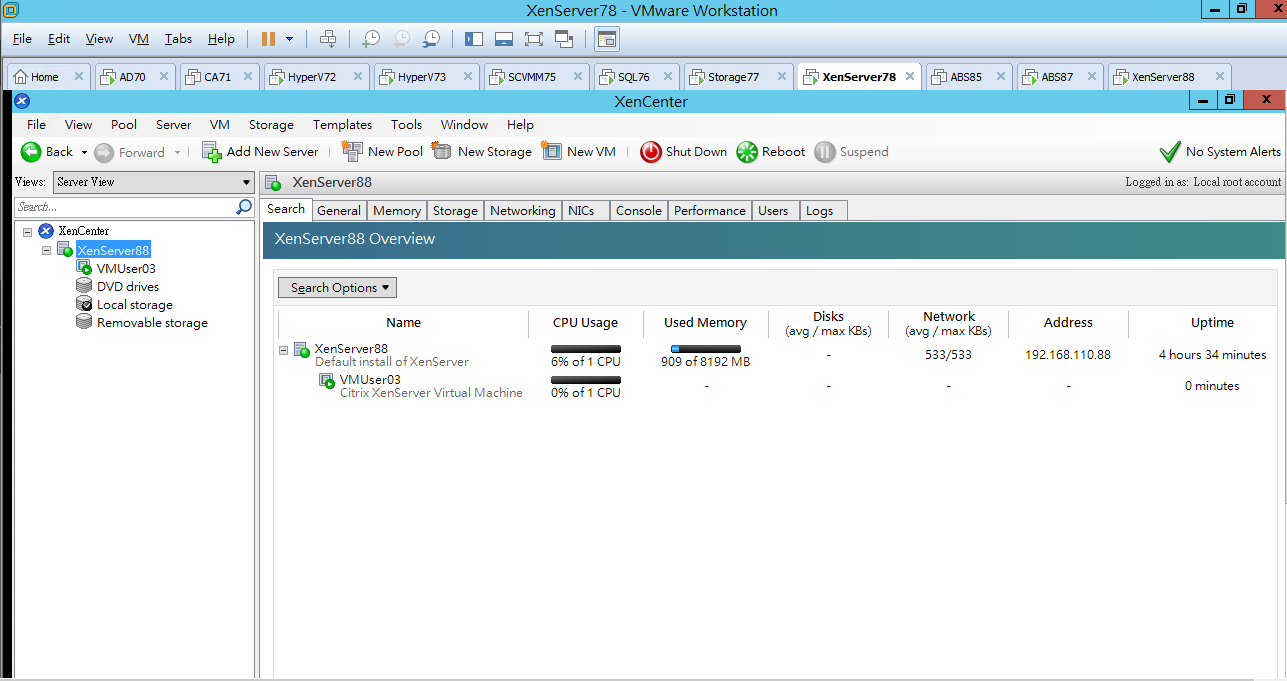1287x681 pixels.
Task: Open the Storage menu in XenCenter
Action: tap(271, 125)
